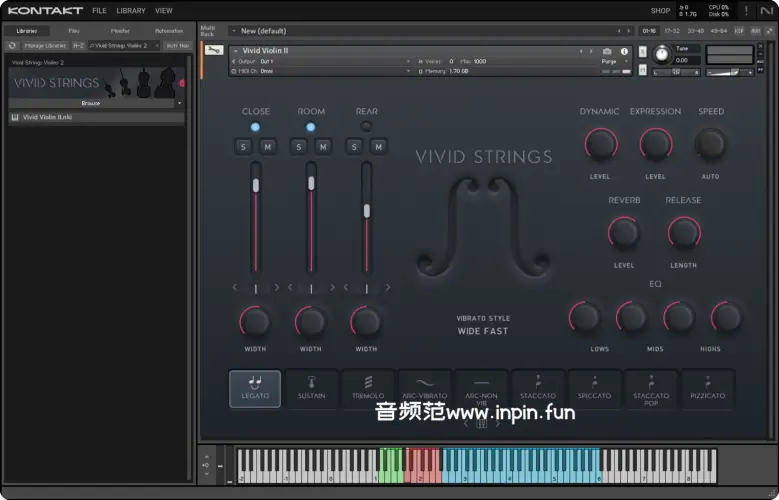Expand the Vivid Violin II instrument menu
This screenshot has width=779, height=500.
click(x=236, y=50)
